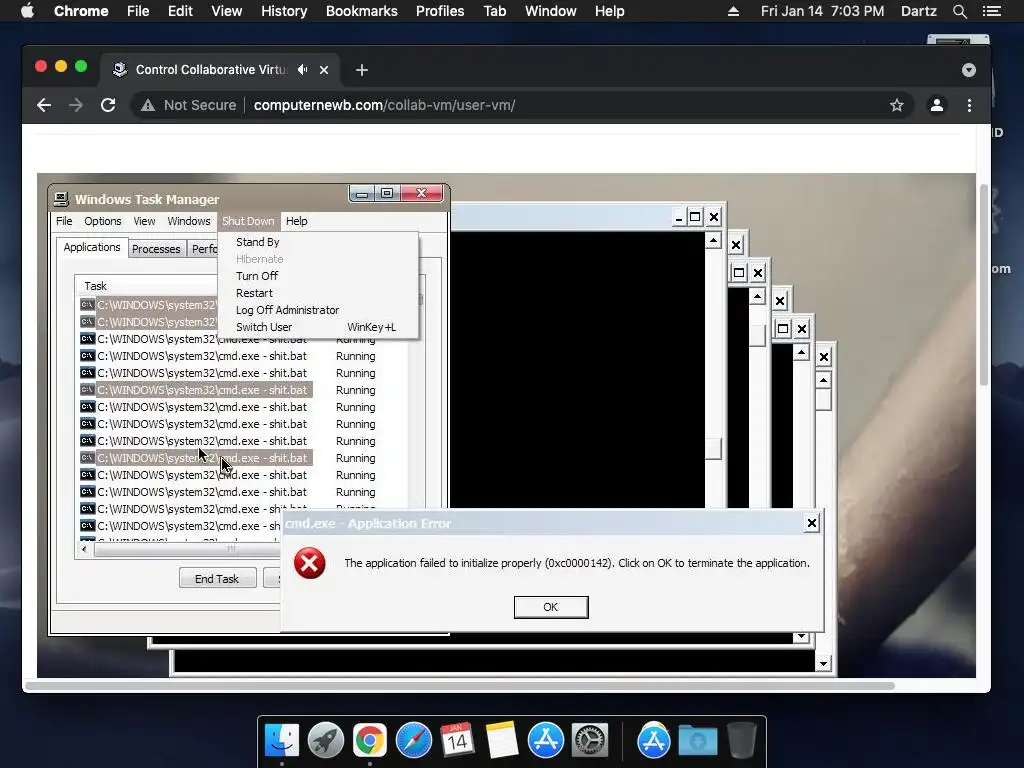Open a new tab with plus button
The image size is (1024, 768).
pyautogui.click(x=362, y=70)
